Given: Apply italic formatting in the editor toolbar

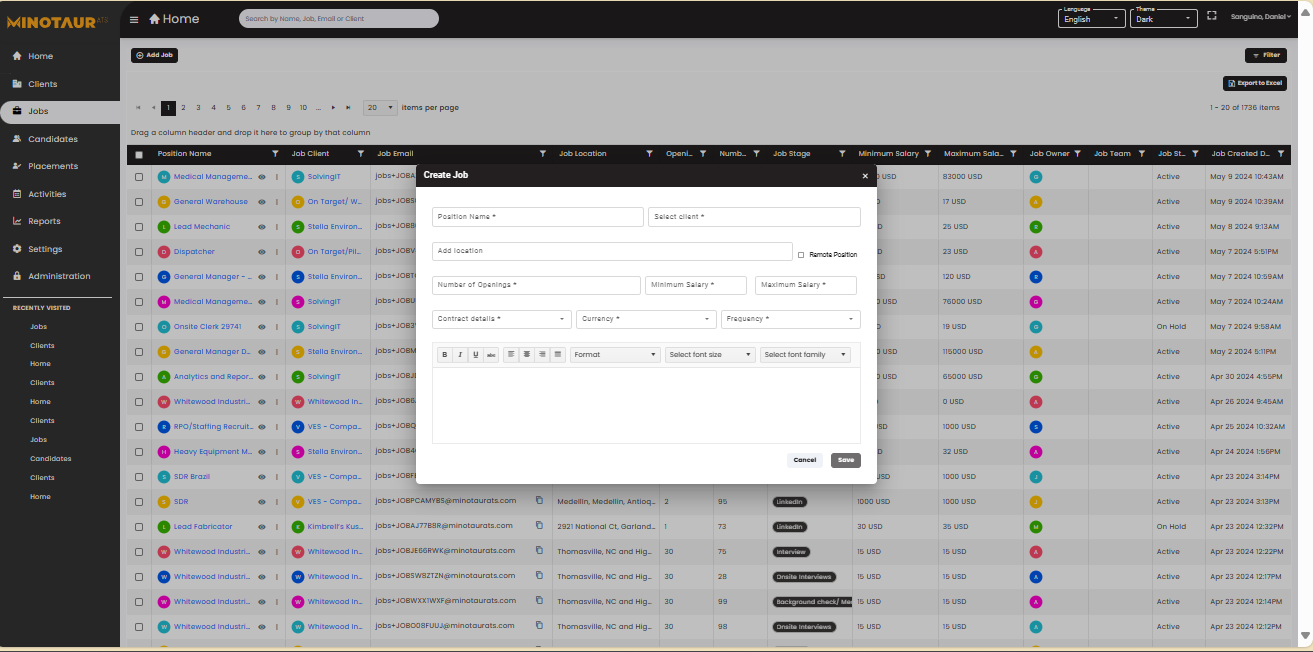Looking at the screenshot, I should 459,354.
